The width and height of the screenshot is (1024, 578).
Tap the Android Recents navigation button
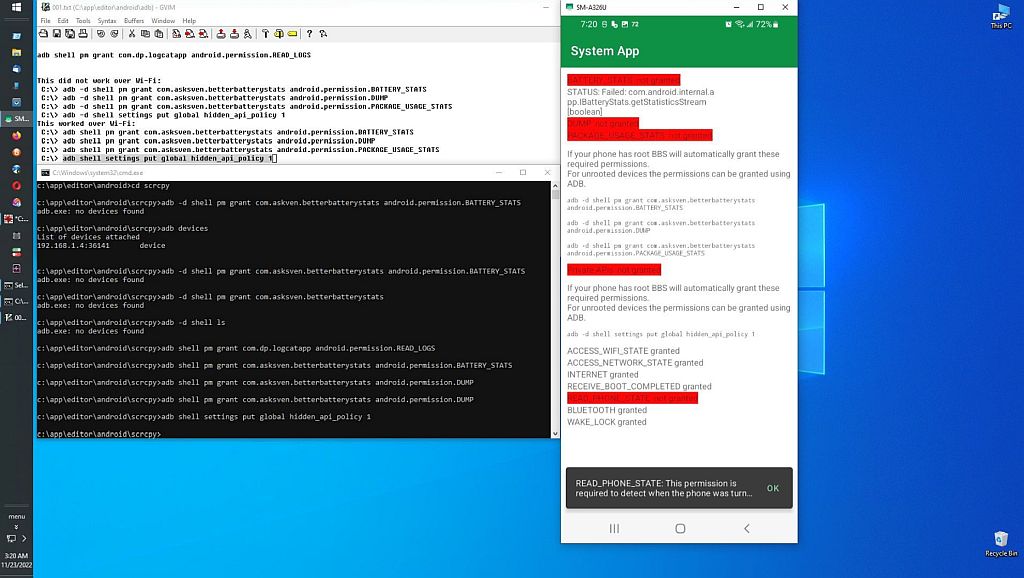tap(614, 528)
